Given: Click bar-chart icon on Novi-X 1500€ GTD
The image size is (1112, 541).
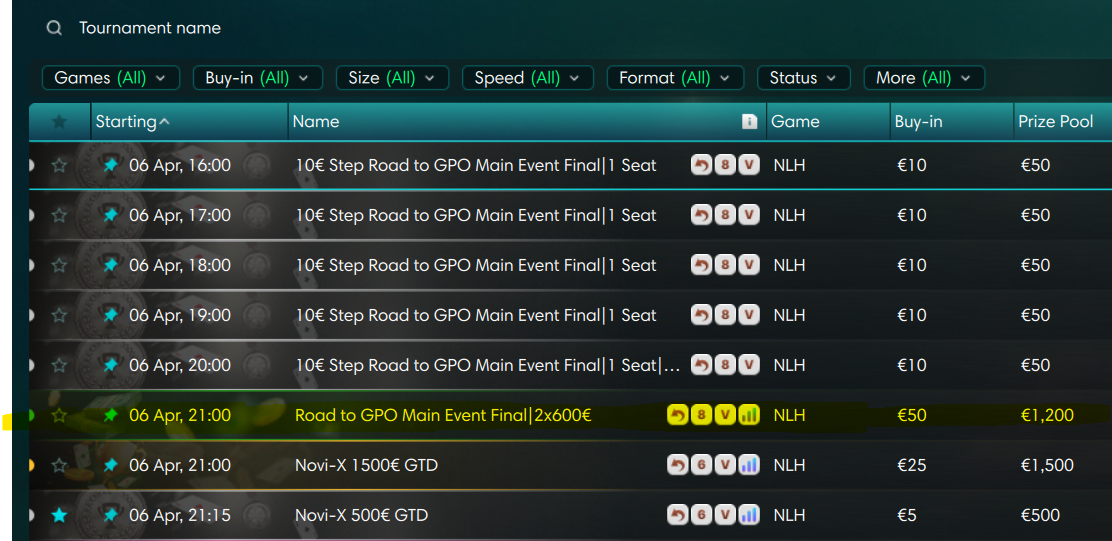Looking at the screenshot, I should [749, 465].
